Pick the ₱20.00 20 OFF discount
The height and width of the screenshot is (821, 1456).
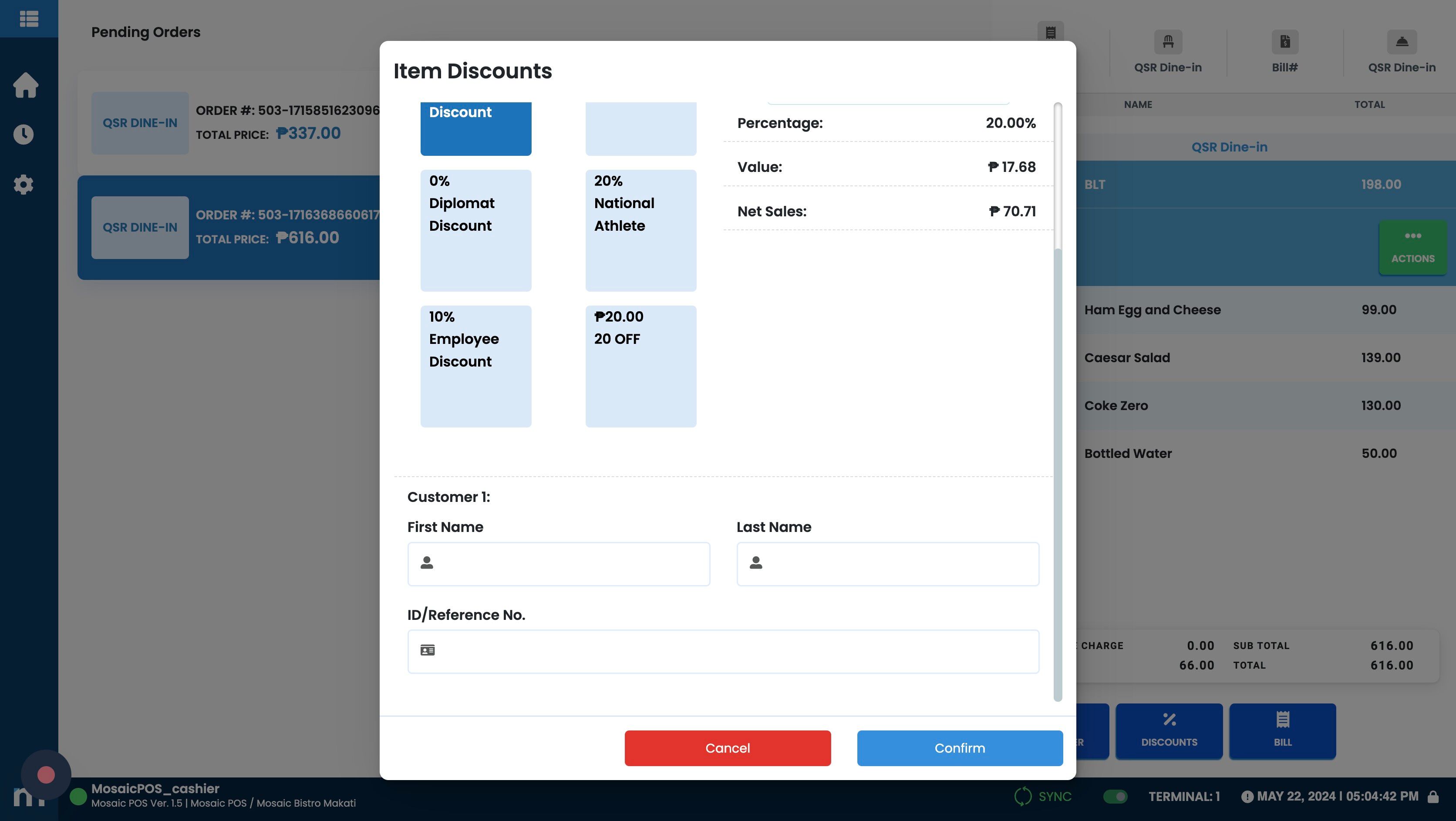tap(641, 366)
